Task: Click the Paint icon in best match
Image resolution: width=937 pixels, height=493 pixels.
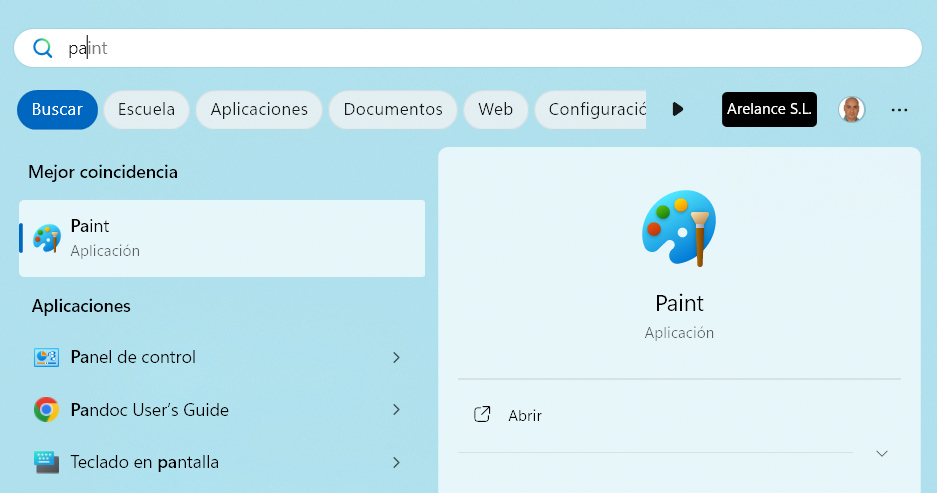Action: [x=46, y=238]
